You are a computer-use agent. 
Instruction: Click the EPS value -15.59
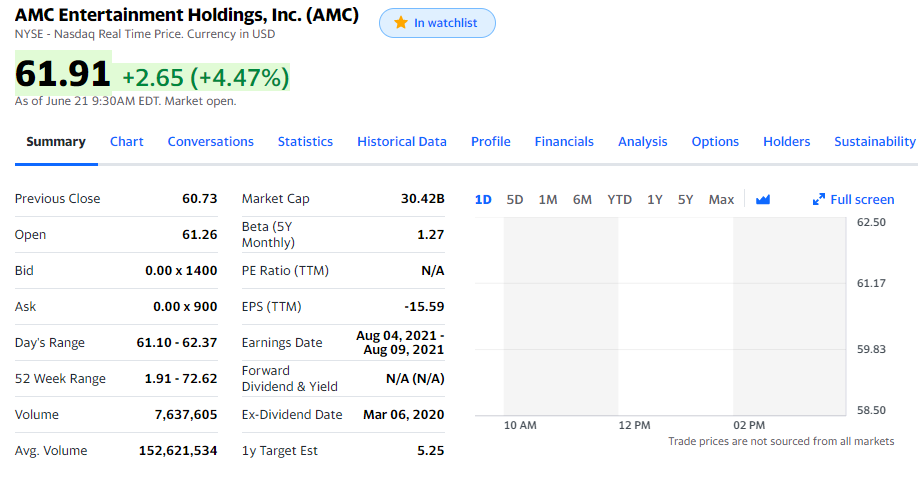click(424, 307)
